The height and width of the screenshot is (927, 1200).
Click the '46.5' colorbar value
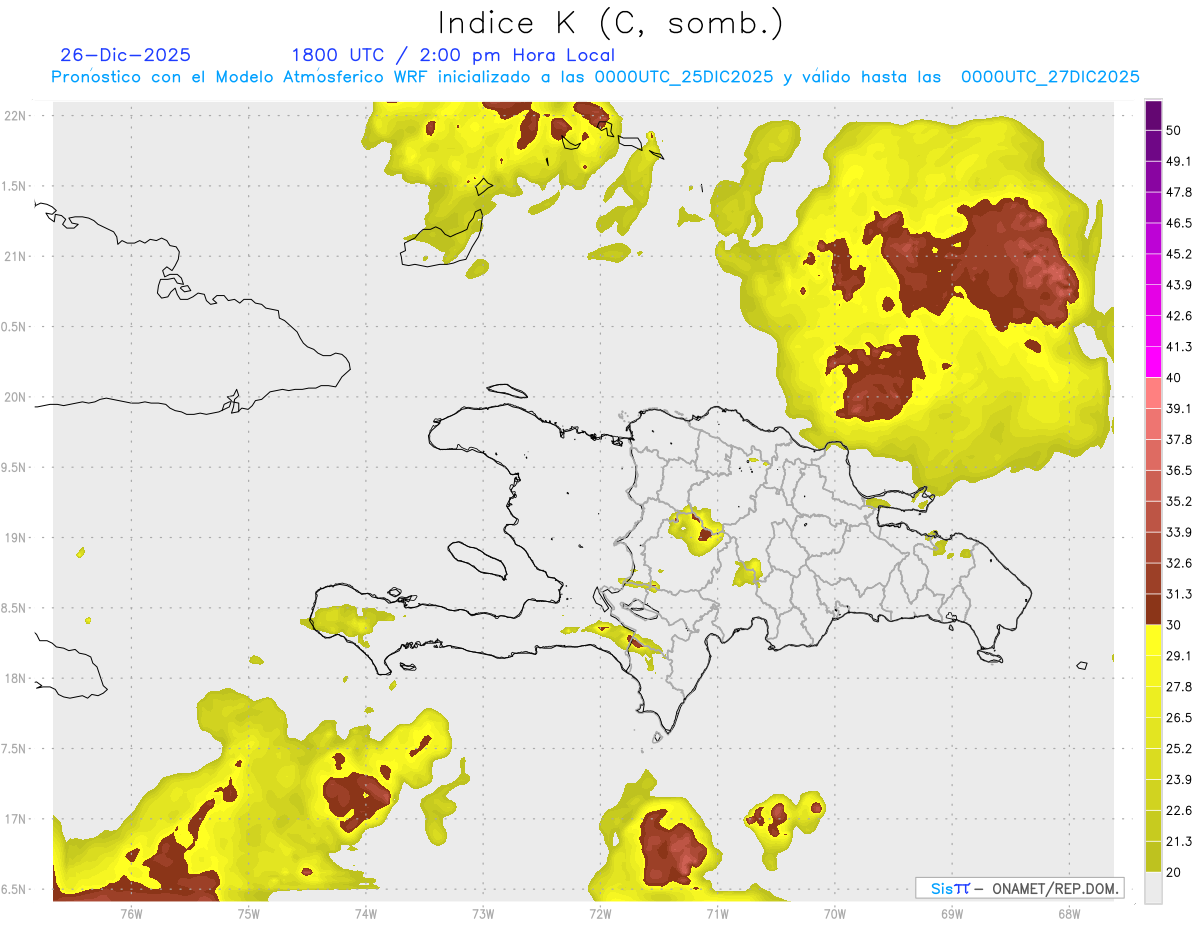(1179, 223)
